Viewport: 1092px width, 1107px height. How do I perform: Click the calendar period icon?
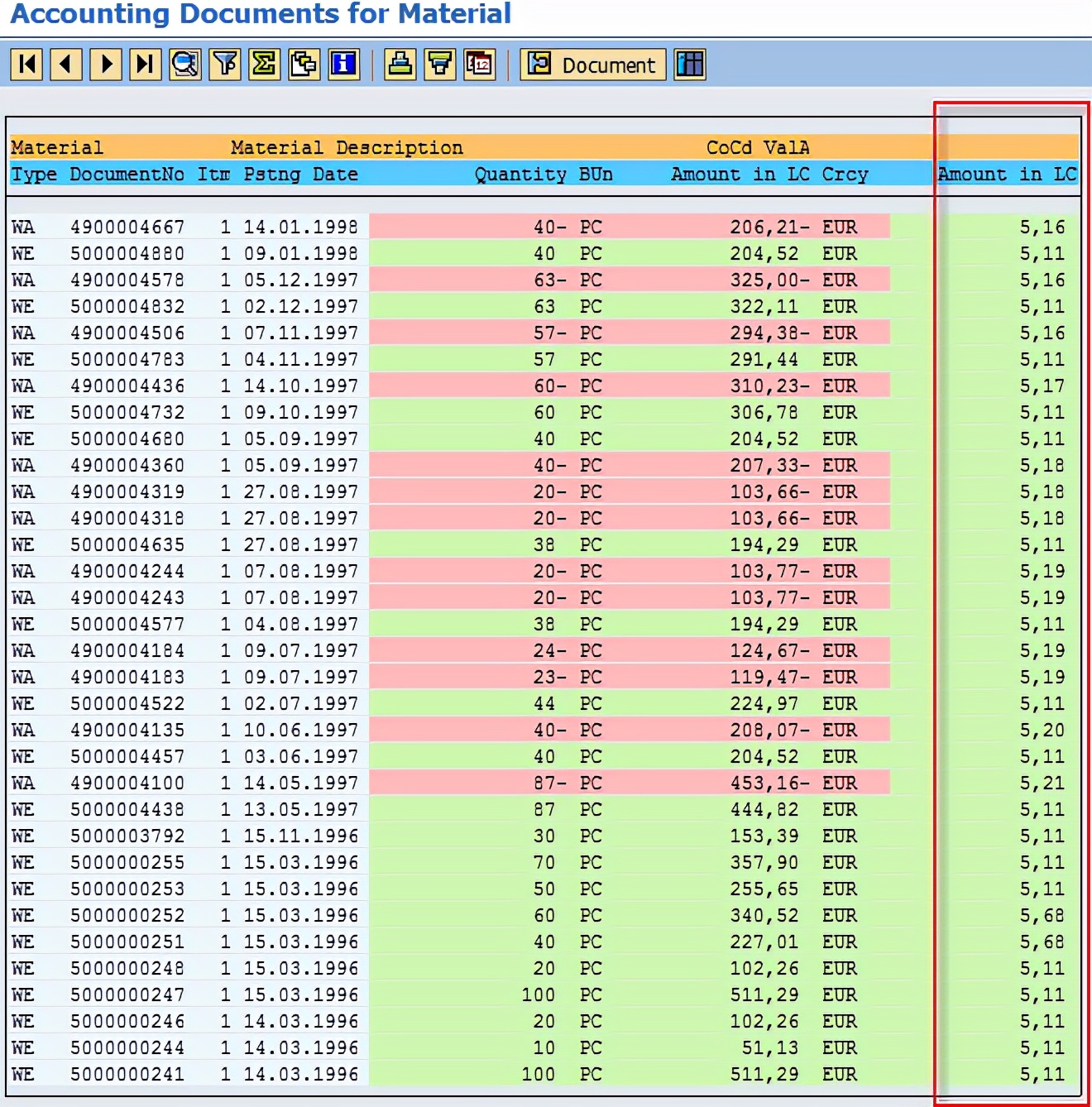480,65
